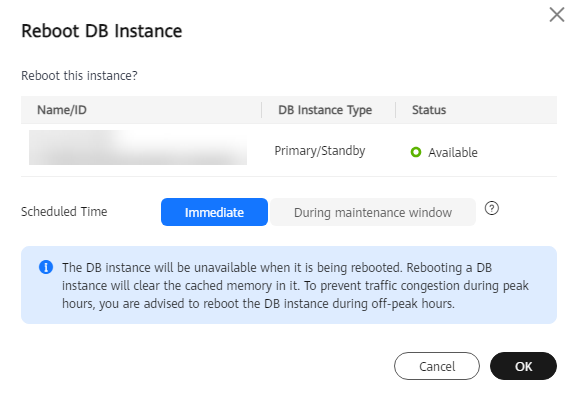Click the Reboot DB Instance title
The height and width of the screenshot is (402, 578).
point(102,31)
